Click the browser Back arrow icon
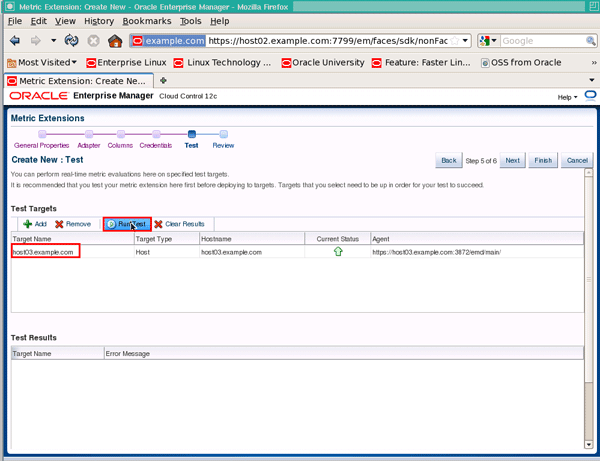Image resolution: width=600 pixels, height=461 pixels. 15,41
